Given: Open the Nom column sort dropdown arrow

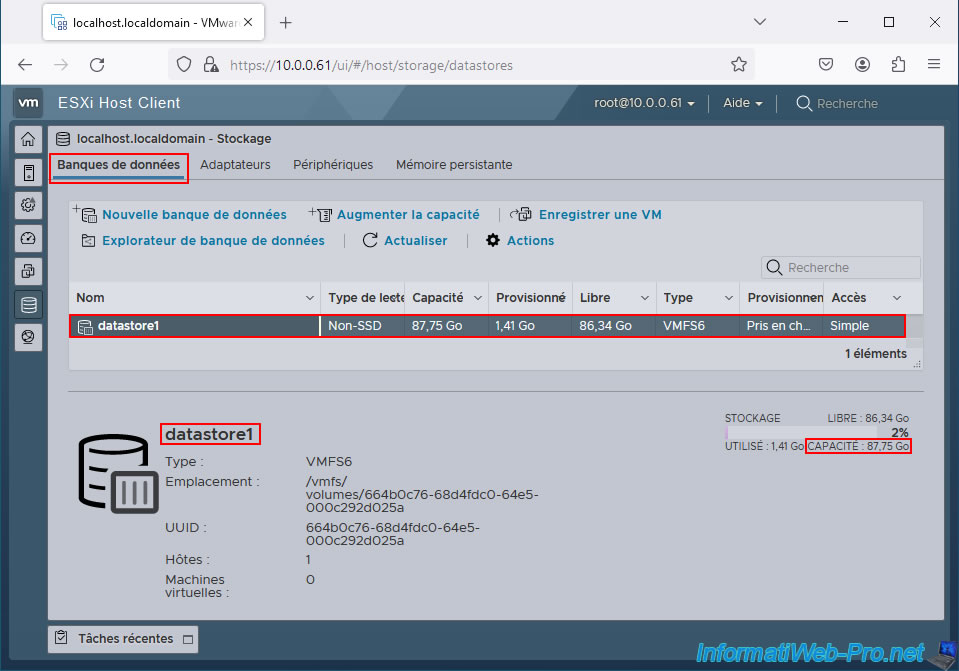Looking at the screenshot, I should (309, 298).
